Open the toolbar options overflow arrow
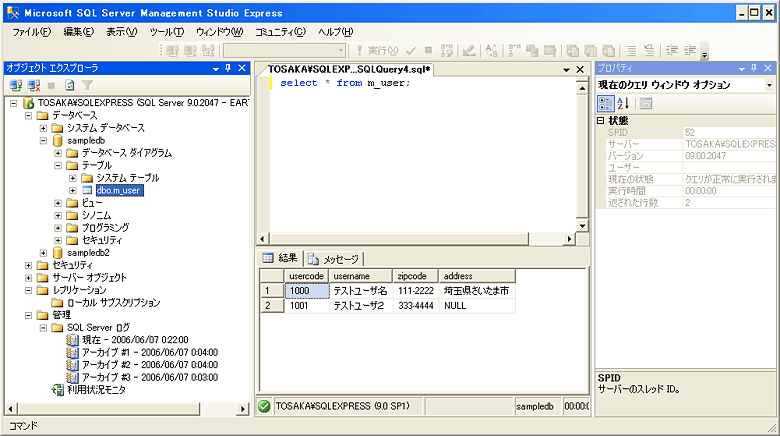 (704, 51)
